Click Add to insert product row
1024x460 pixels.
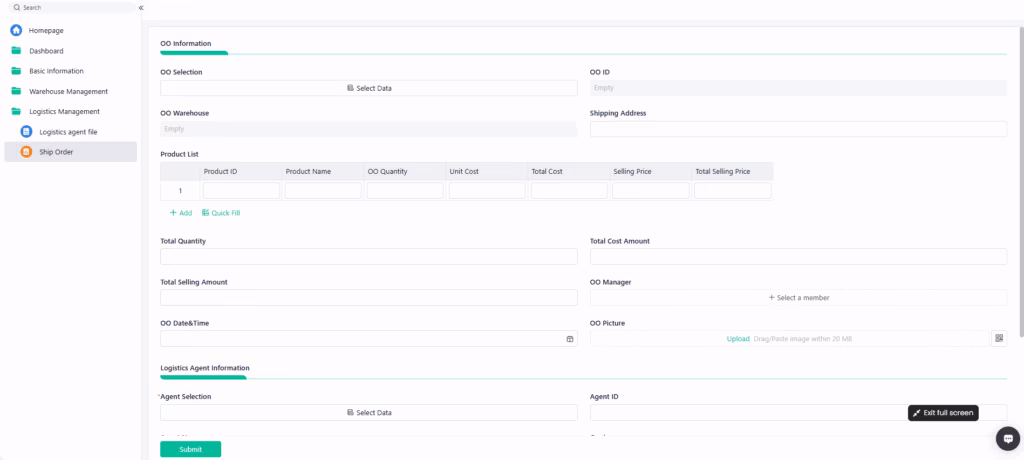pos(180,213)
